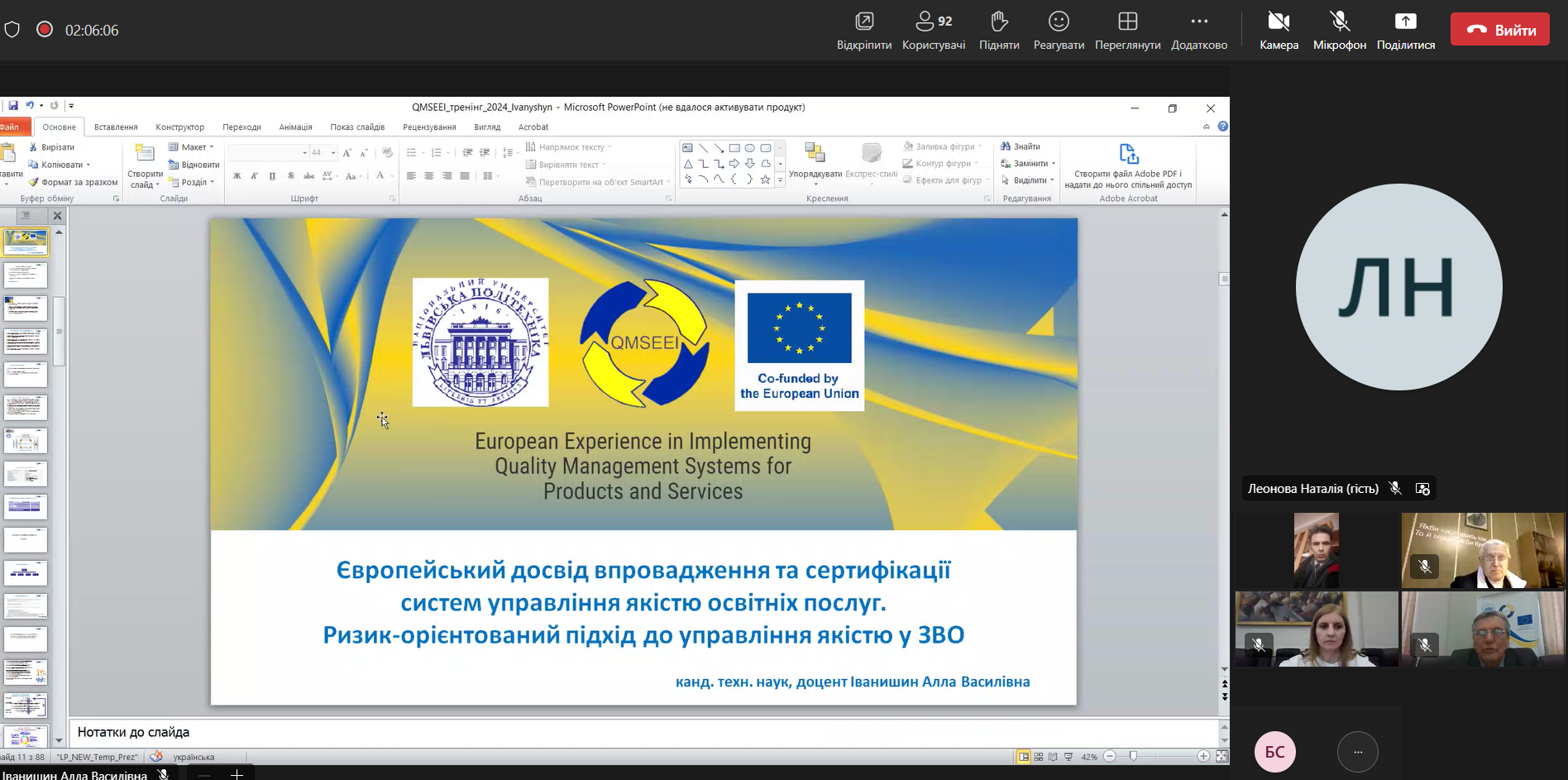The width and height of the screenshot is (1568, 780).
Task: Unmute the microphone
Action: tap(1339, 22)
